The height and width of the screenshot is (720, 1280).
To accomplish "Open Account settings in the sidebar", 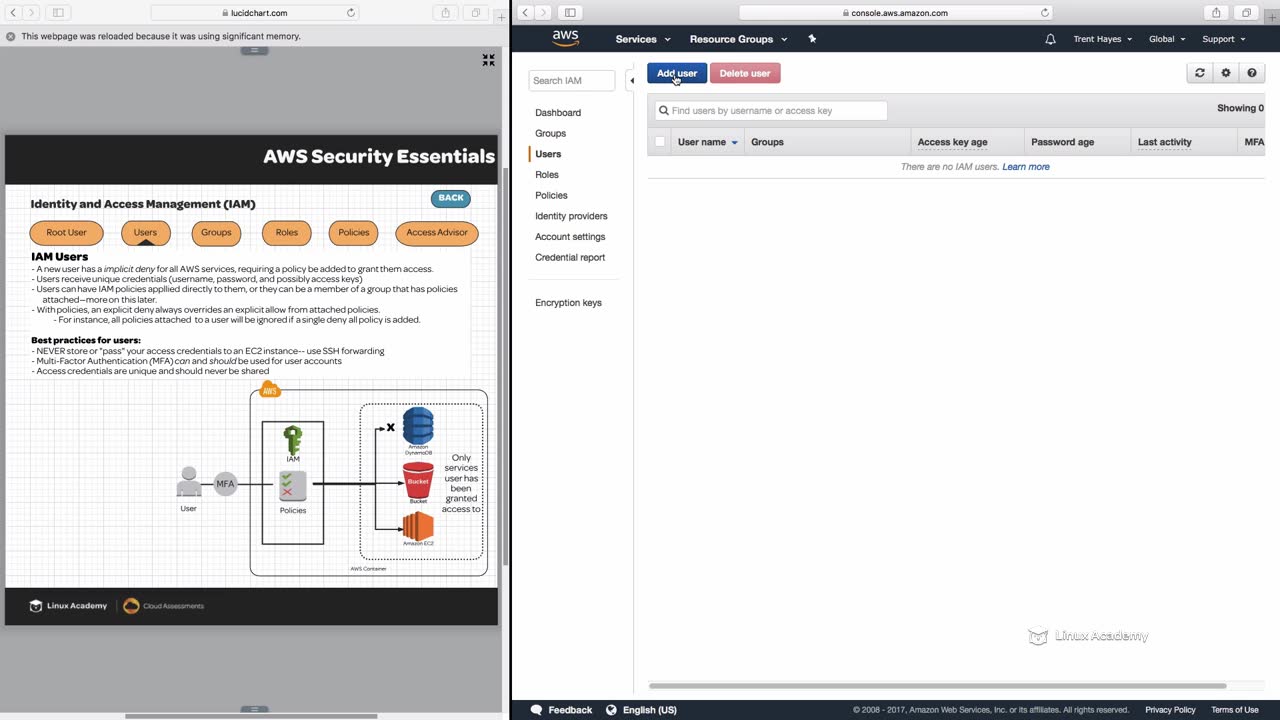I will 570,237.
